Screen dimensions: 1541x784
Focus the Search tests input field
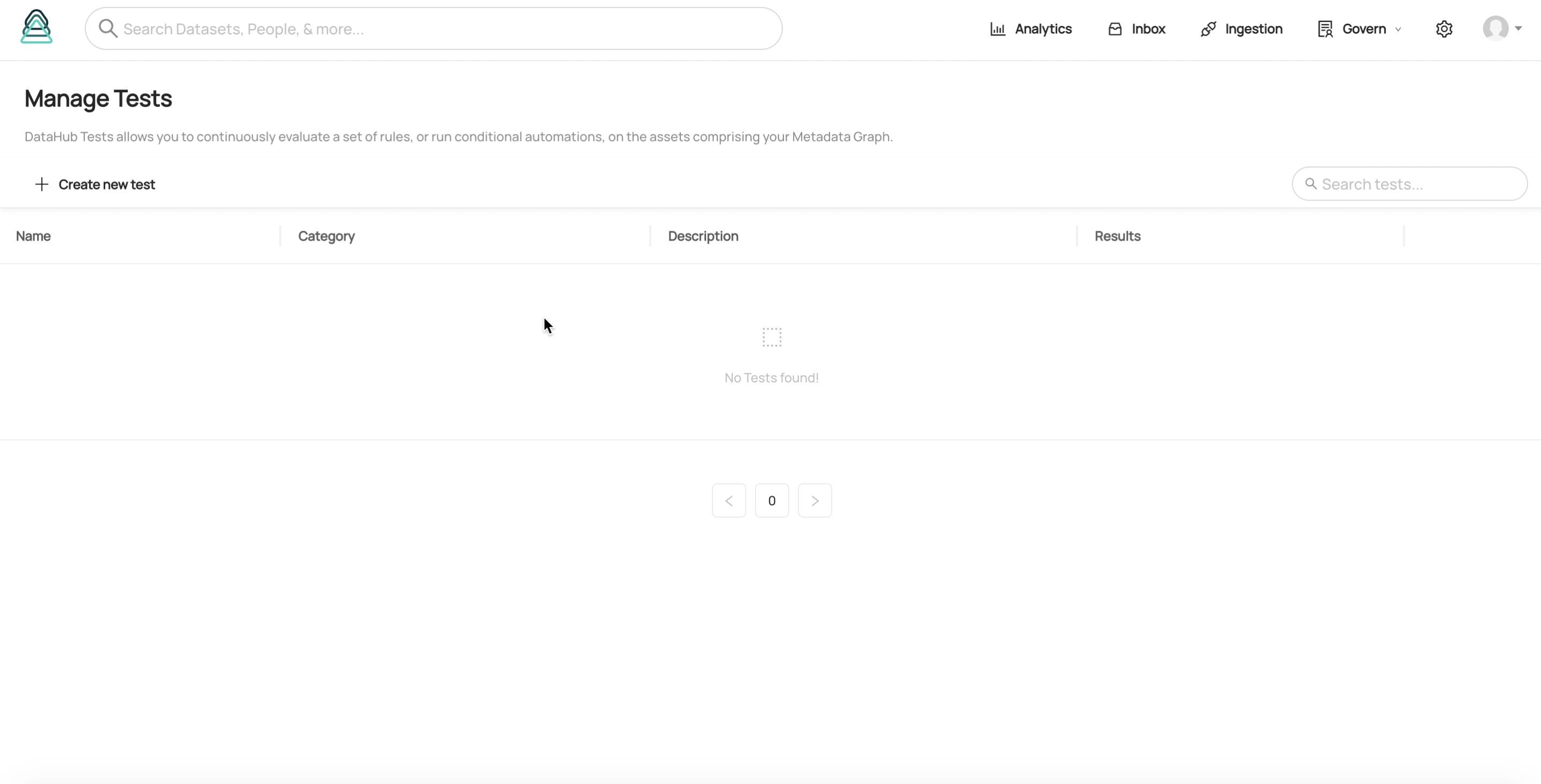(x=1418, y=183)
